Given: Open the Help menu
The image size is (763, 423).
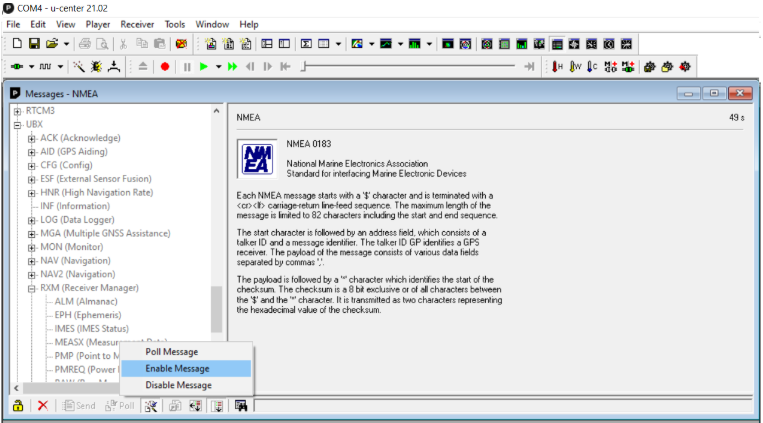Looking at the screenshot, I should [249, 24].
